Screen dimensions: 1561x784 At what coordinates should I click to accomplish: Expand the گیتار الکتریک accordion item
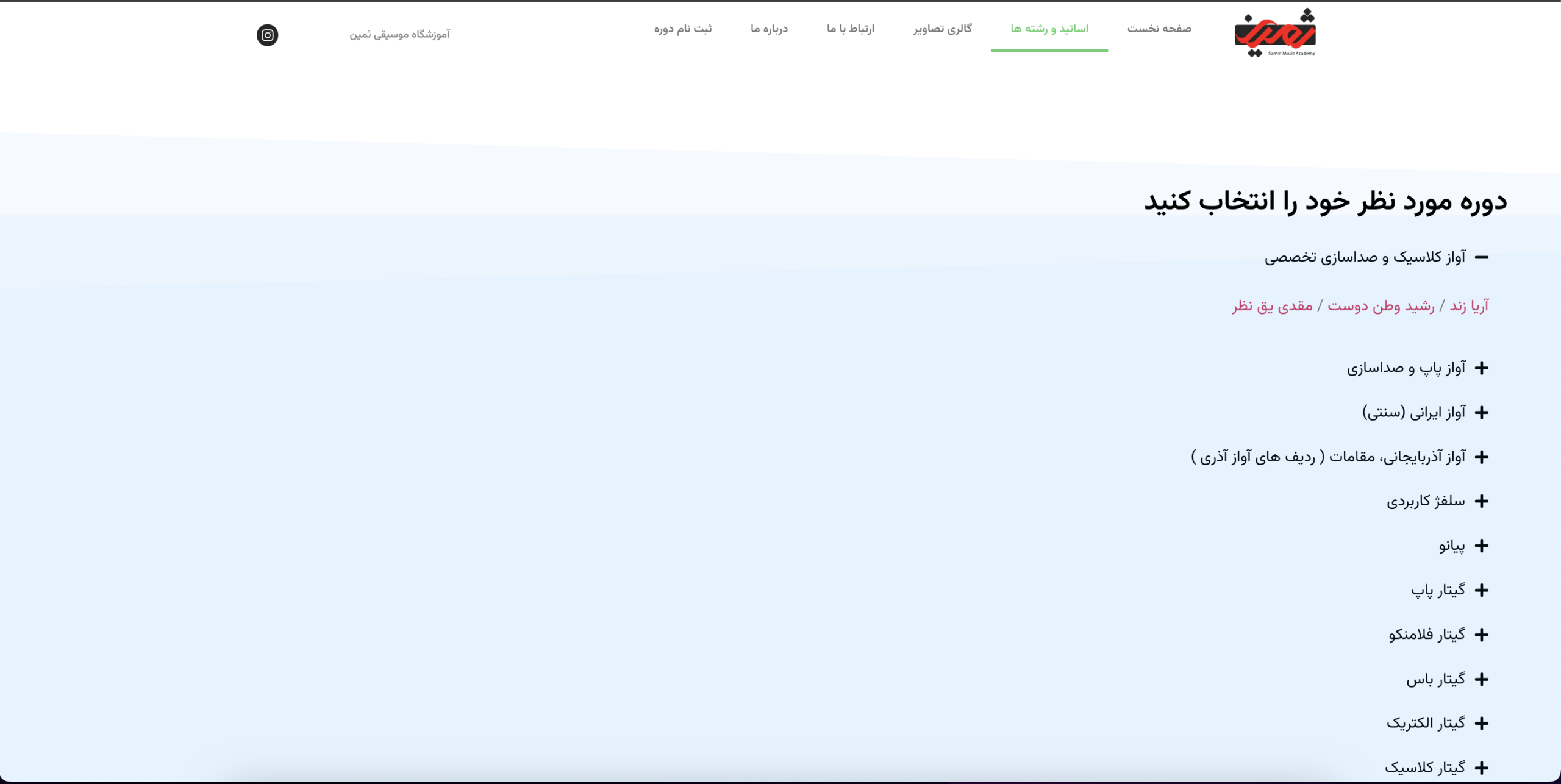[1426, 723]
